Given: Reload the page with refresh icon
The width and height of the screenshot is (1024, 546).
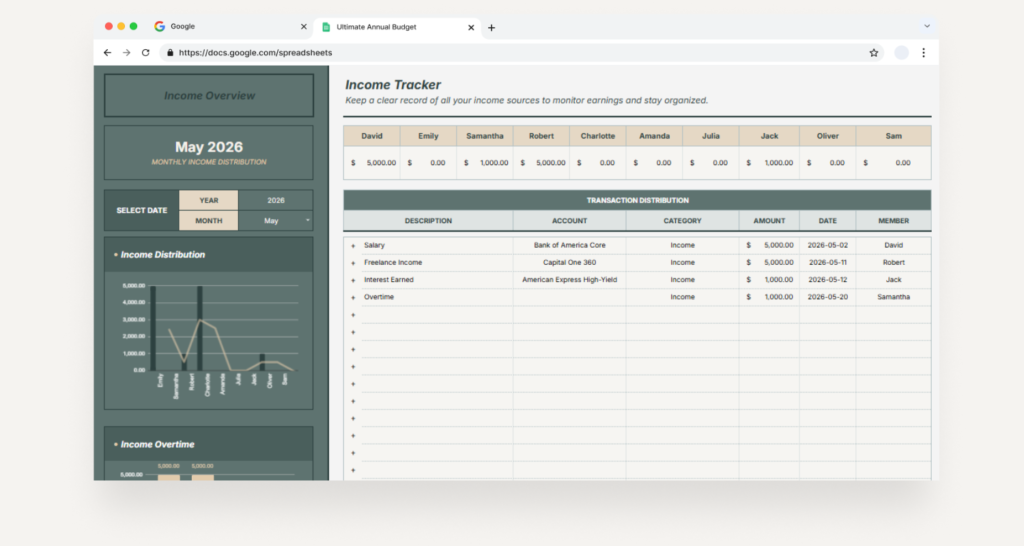Looking at the screenshot, I should [x=146, y=53].
